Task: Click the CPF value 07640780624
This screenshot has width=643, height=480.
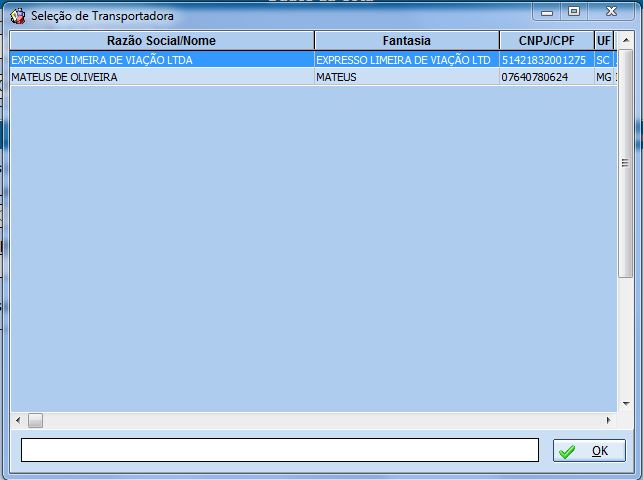Action: (x=535, y=77)
